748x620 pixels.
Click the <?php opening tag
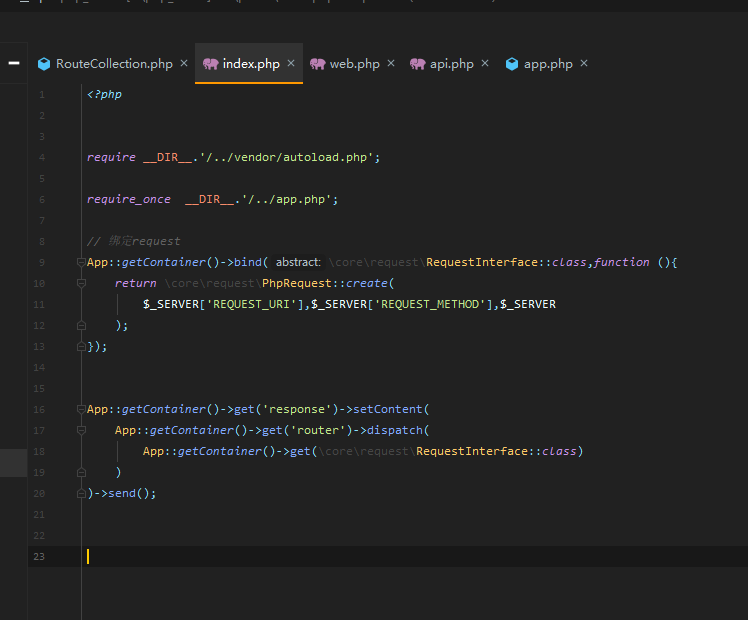point(104,94)
